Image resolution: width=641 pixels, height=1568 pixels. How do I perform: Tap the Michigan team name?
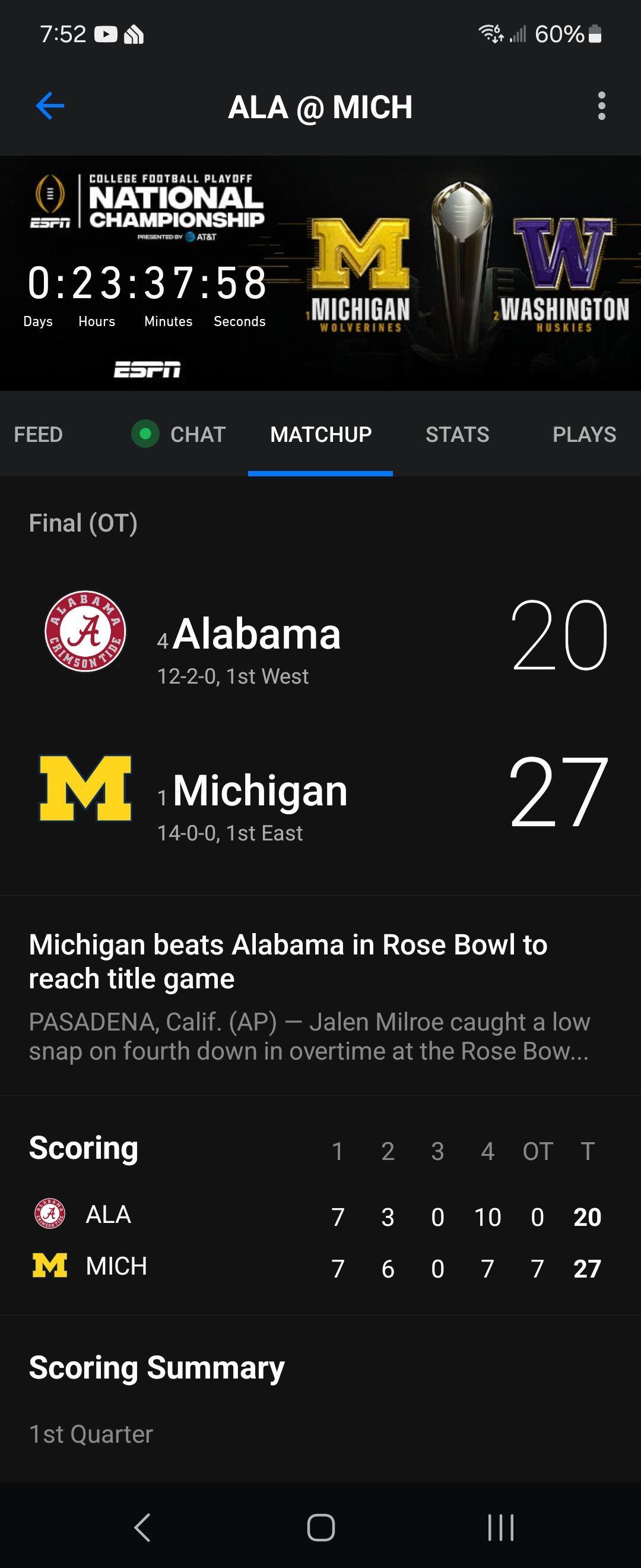coord(260,791)
